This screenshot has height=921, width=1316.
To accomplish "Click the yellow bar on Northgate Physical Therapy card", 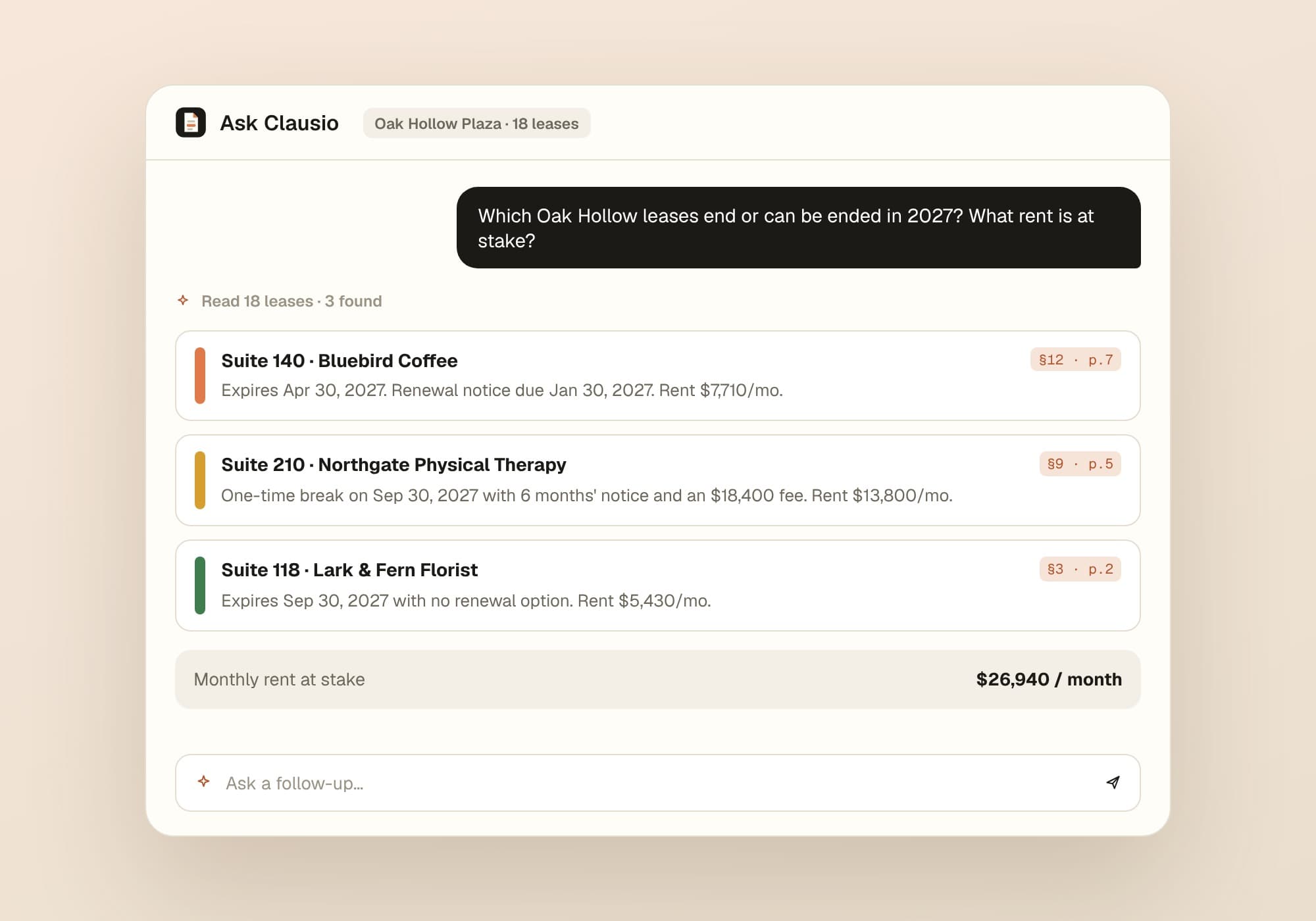I will 200,480.
